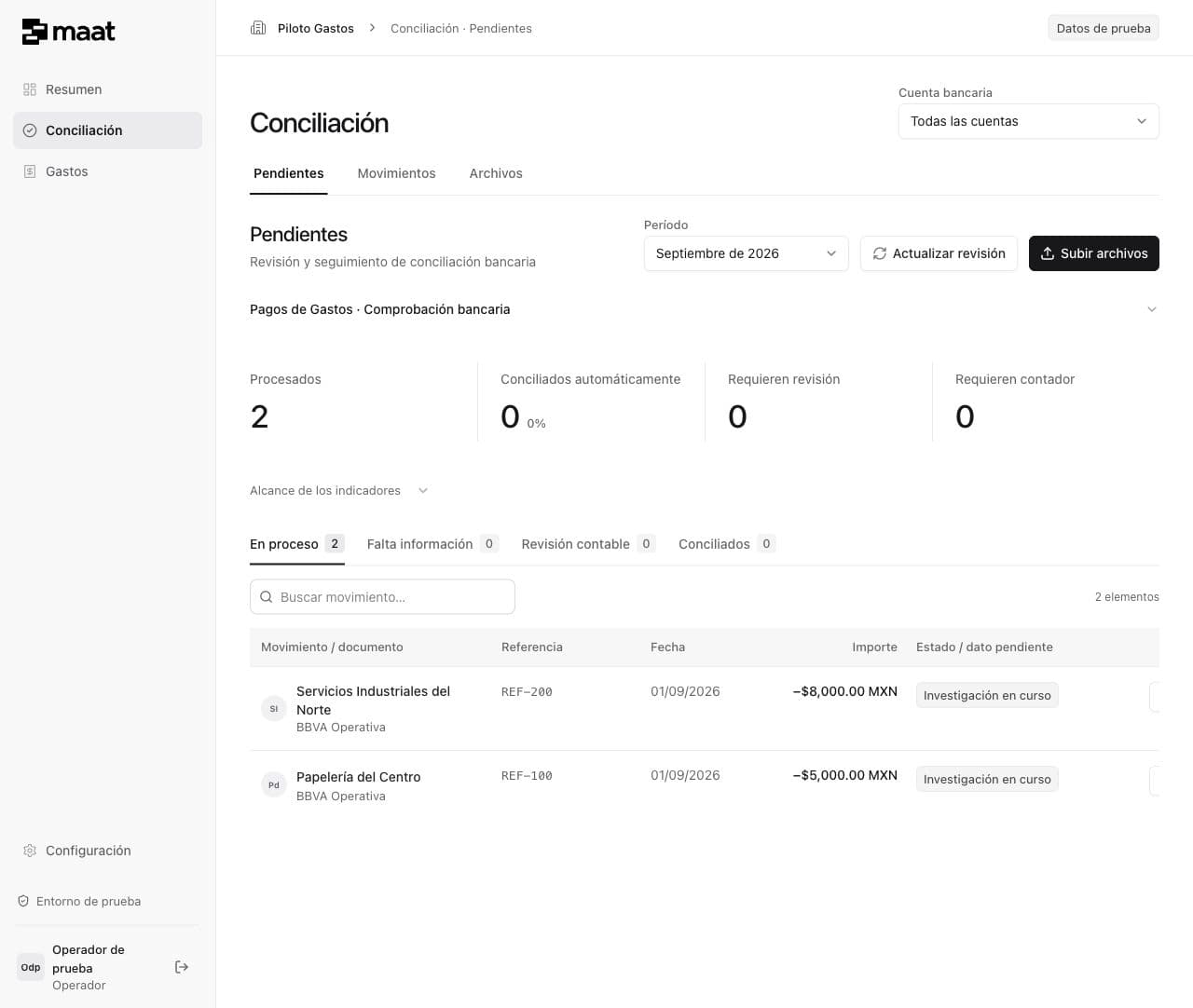
Task: Select the En proceso filter tab
Action: 297,544
